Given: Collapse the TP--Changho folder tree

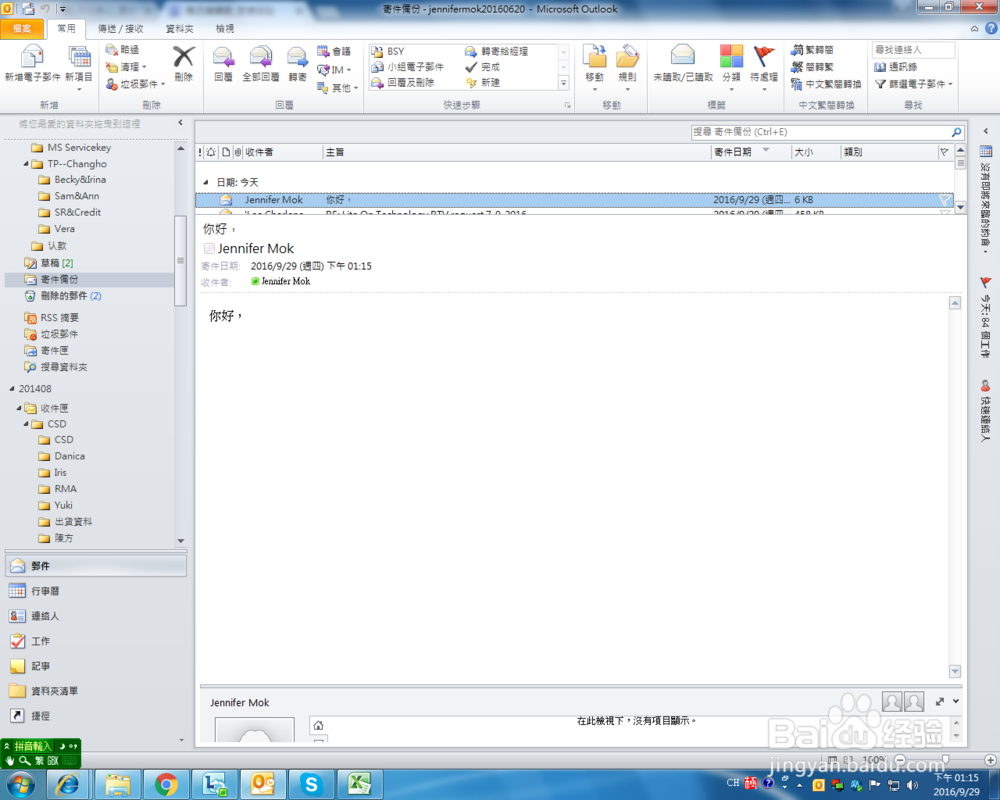Looking at the screenshot, I should (x=23, y=163).
